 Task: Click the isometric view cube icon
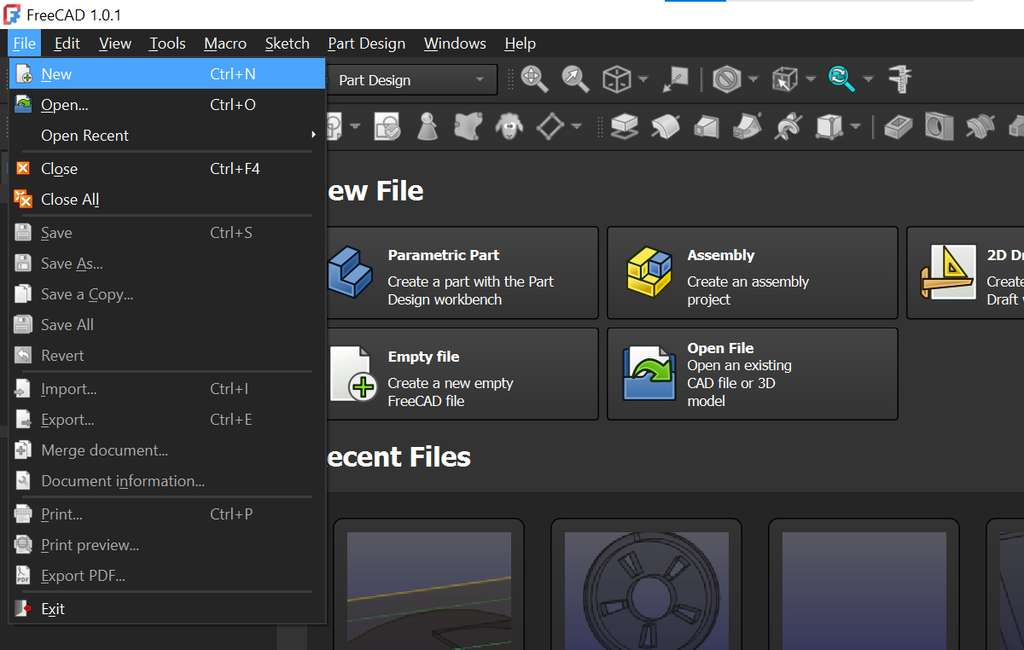click(616, 80)
